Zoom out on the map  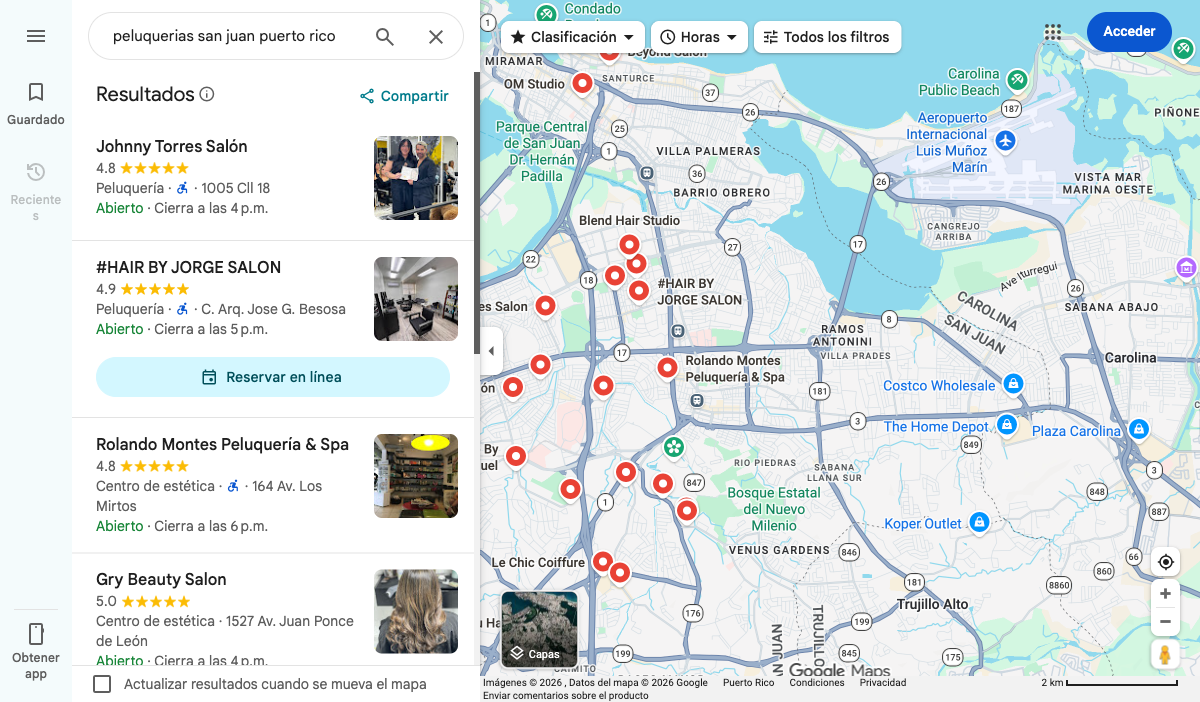pyautogui.click(x=1165, y=622)
